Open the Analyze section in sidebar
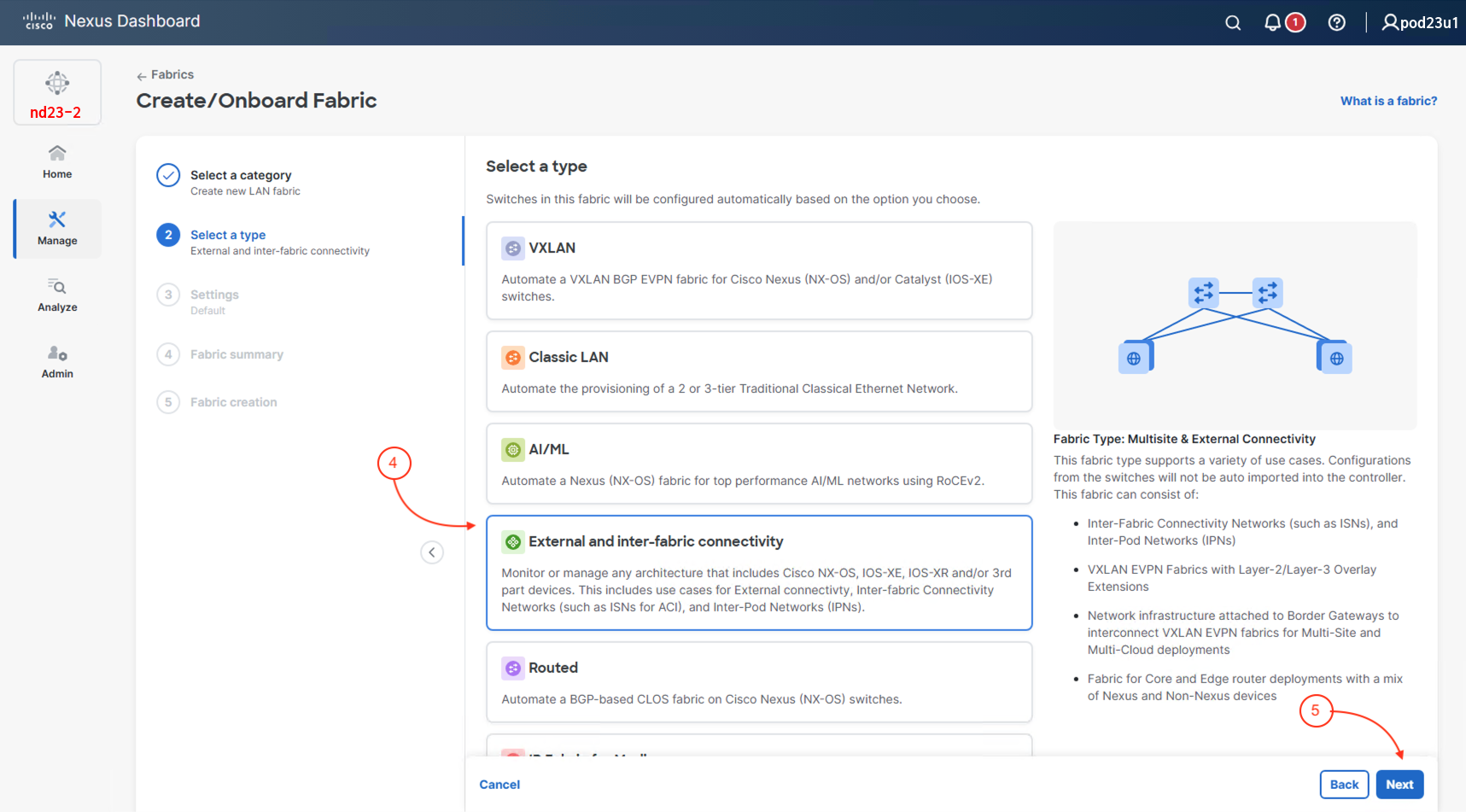This screenshot has height=812, width=1466. (57, 295)
